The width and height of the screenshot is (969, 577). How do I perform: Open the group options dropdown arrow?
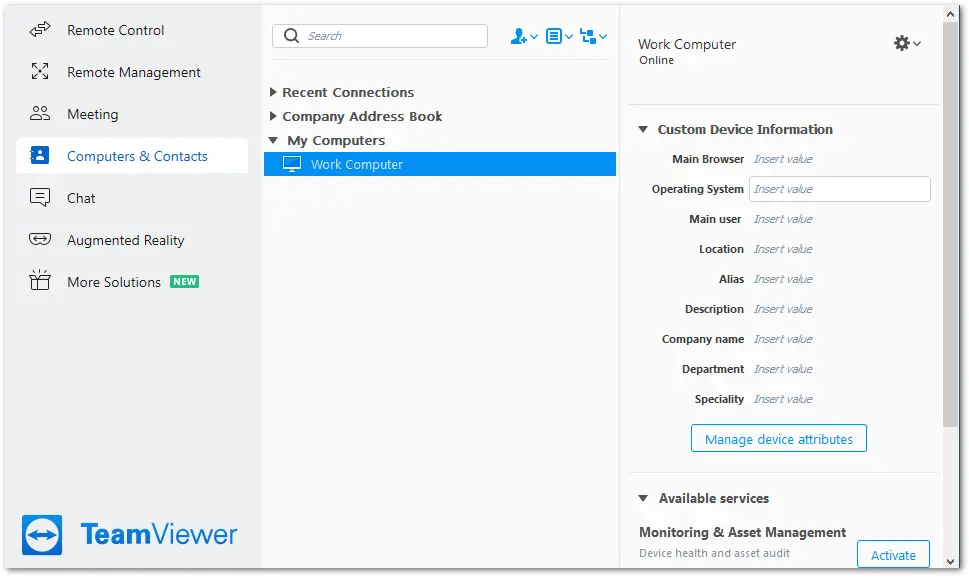point(603,36)
